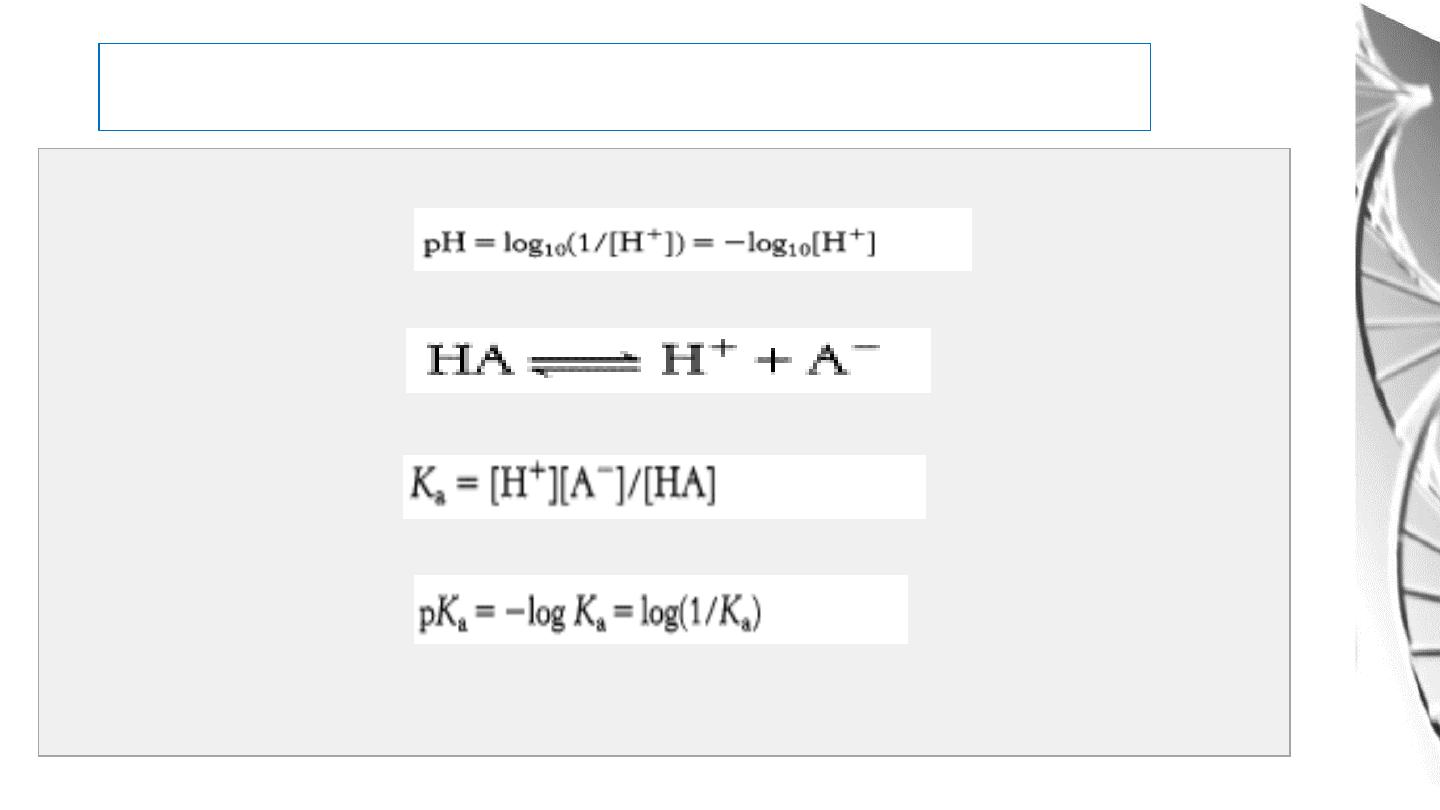This screenshot has width=1440, height=810.
Task: Click the Ka symbol starting the third equation
Action: [x=421, y=487]
